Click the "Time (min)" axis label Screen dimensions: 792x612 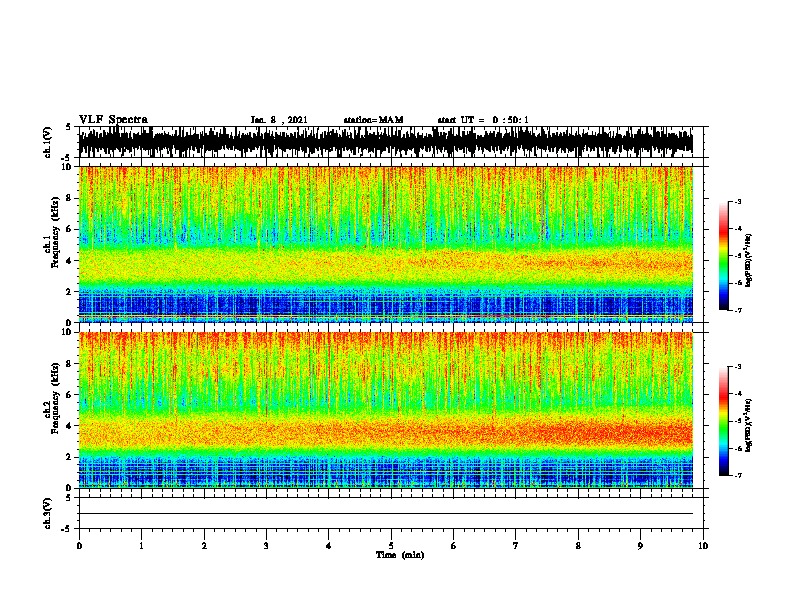400,555
